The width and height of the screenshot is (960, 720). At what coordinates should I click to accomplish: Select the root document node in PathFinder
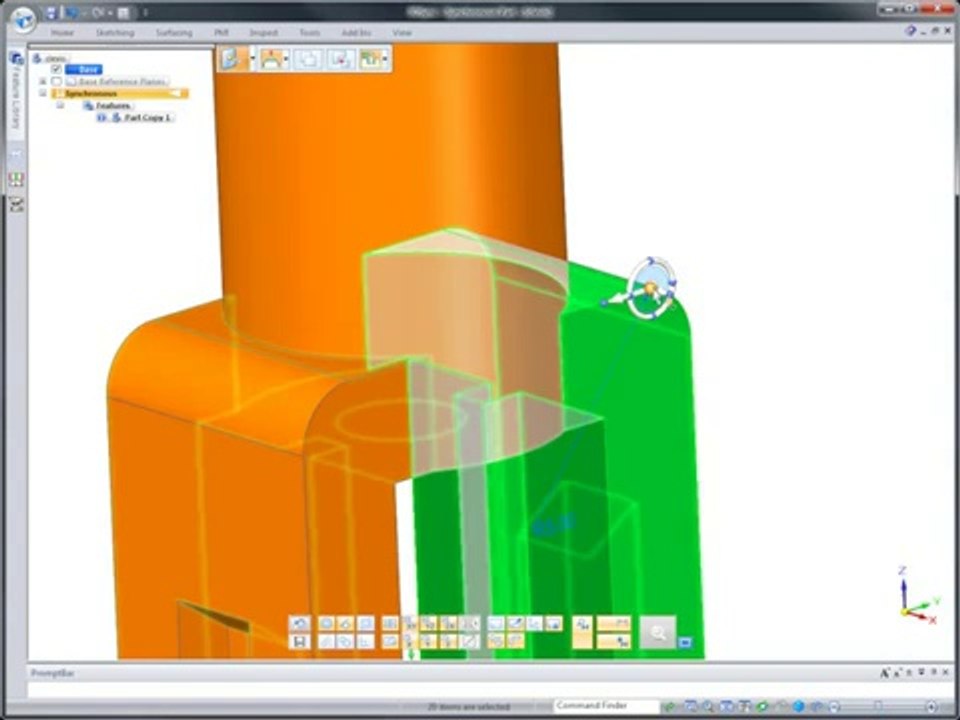point(50,59)
